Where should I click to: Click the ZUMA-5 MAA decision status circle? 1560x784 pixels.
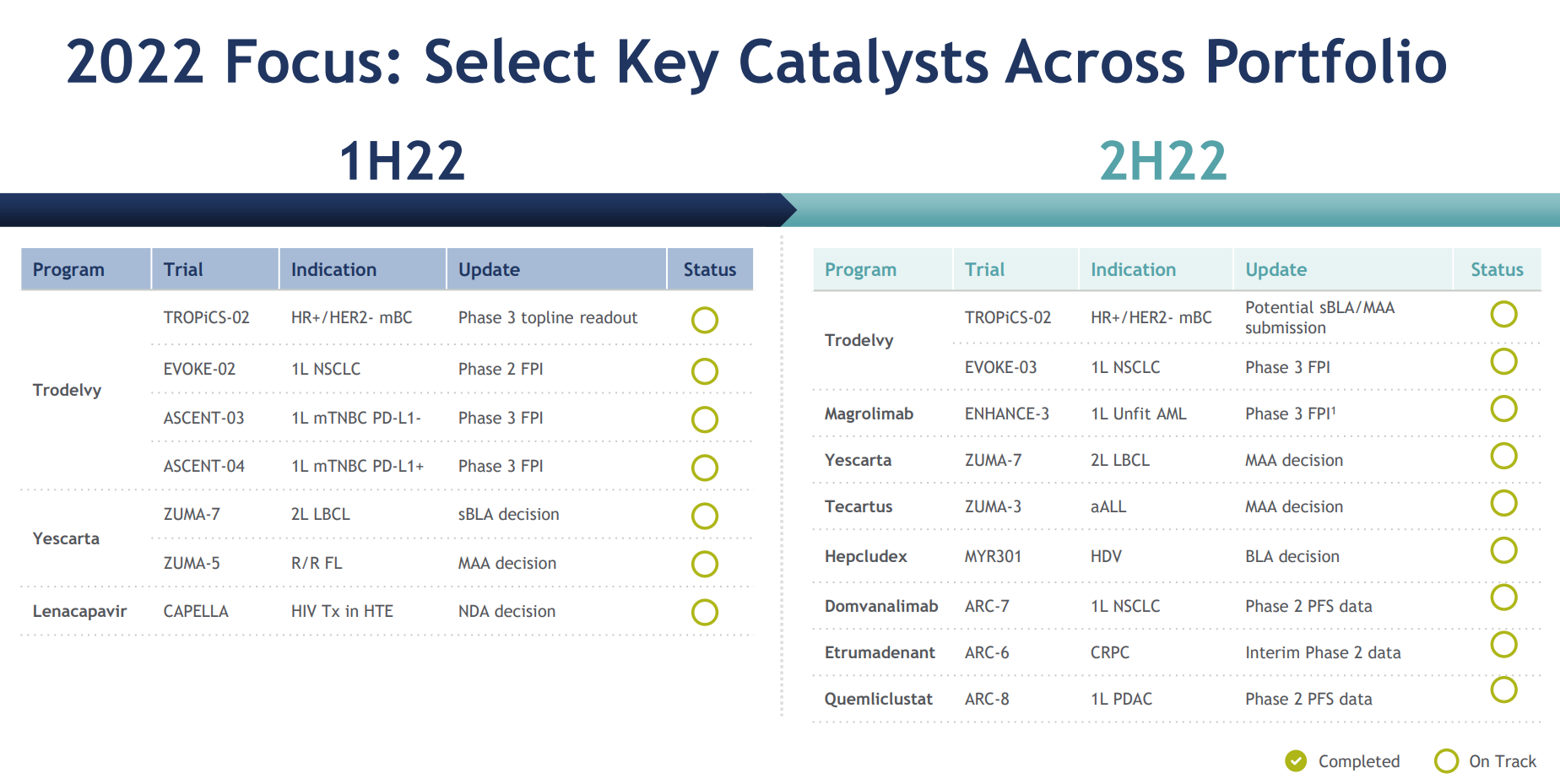click(x=705, y=564)
